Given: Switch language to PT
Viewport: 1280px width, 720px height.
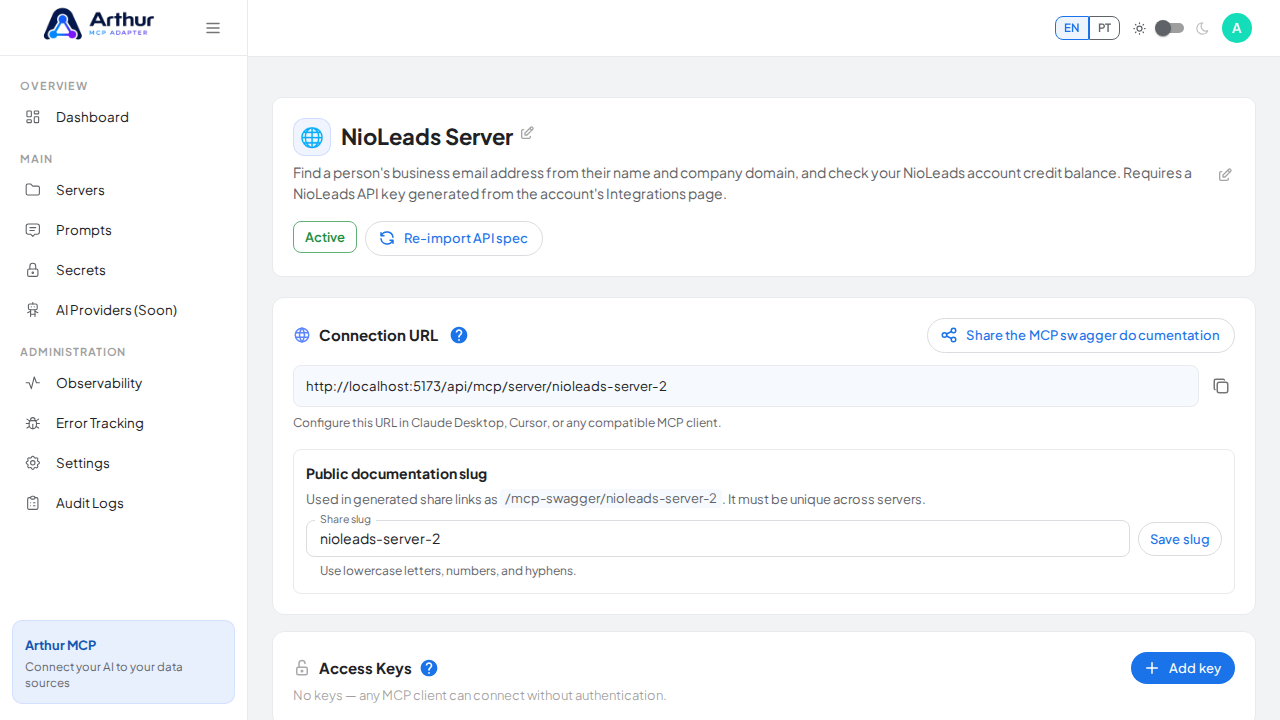Looking at the screenshot, I should pyautogui.click(x=1104, y=28).
